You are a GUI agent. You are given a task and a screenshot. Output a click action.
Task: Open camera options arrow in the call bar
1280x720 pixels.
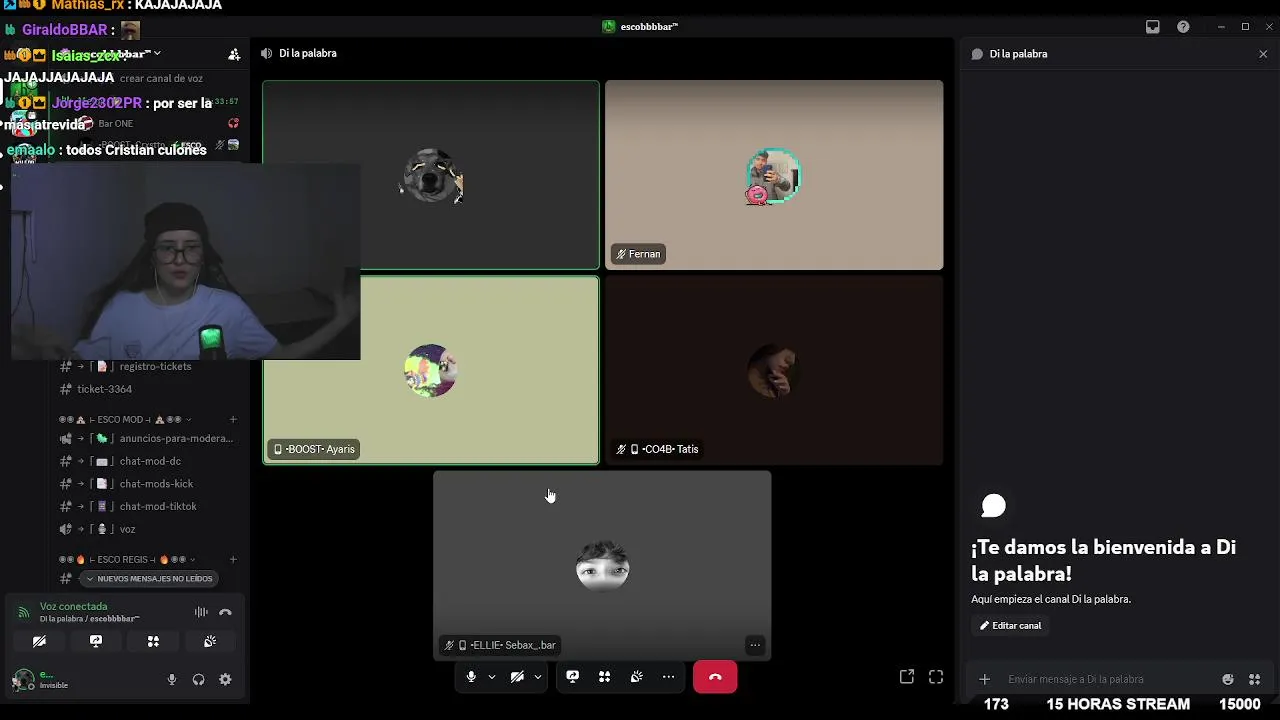click(x=538, y=677)
